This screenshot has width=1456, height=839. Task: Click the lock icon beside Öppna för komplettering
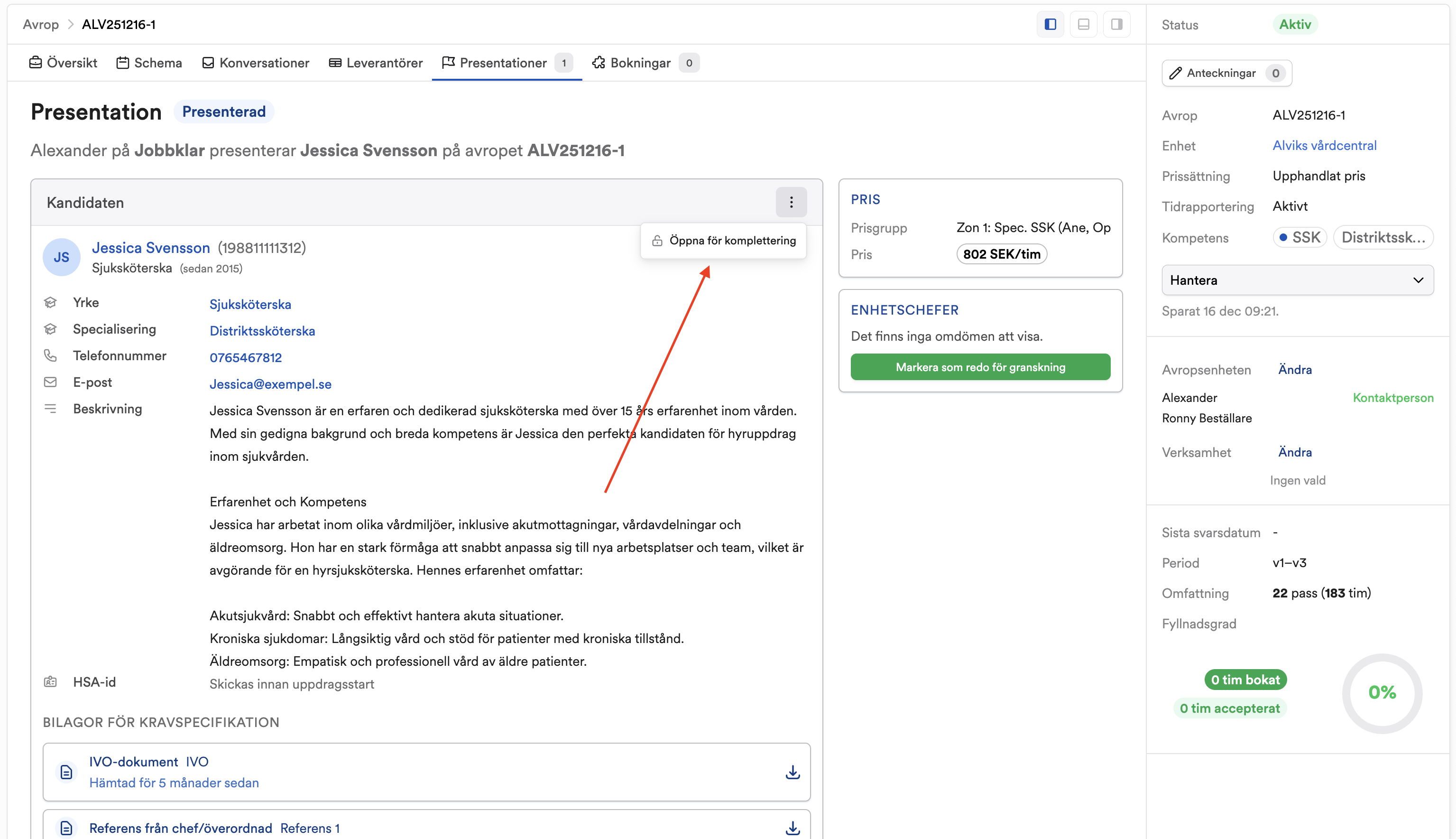pos(657,241)
